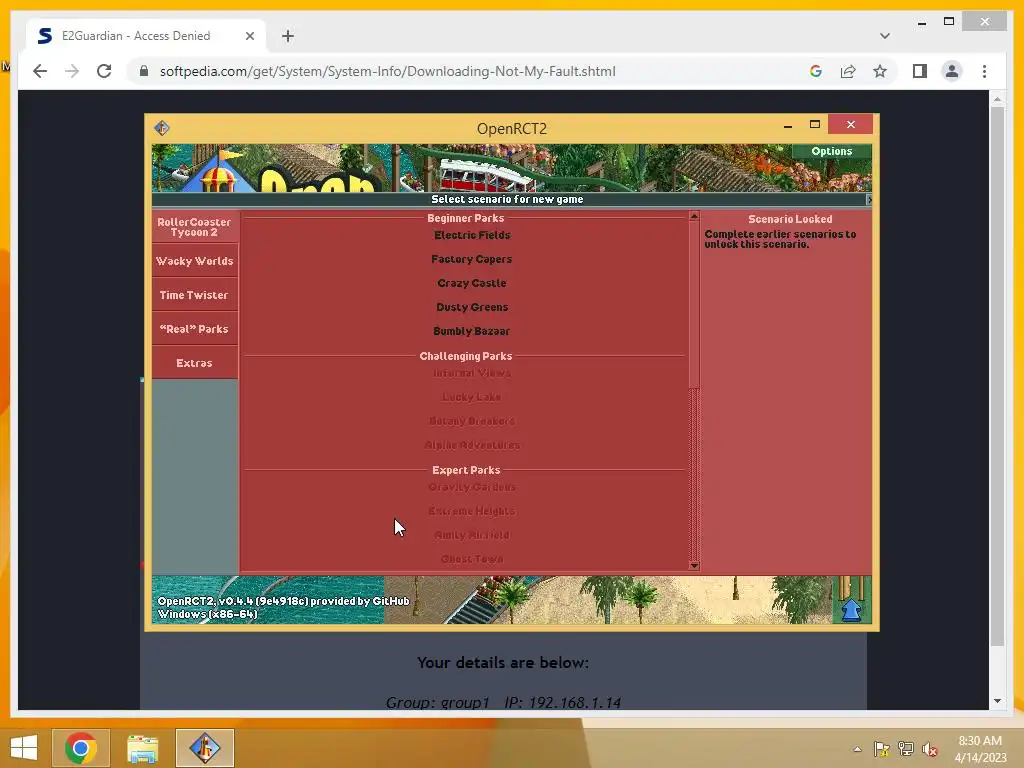Choose the Dusty Greens scenario
This screenshot has width=1024, height=768.
coord(472,307)
